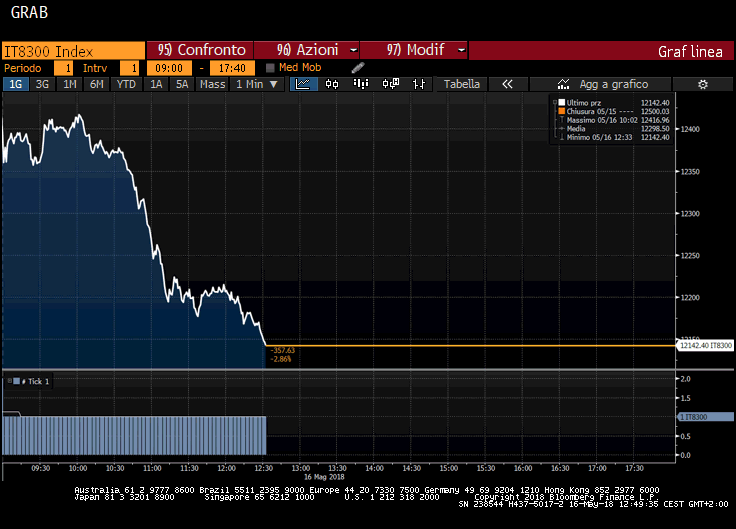Click the Ultimo prz white legend swatch

(561, 102)
